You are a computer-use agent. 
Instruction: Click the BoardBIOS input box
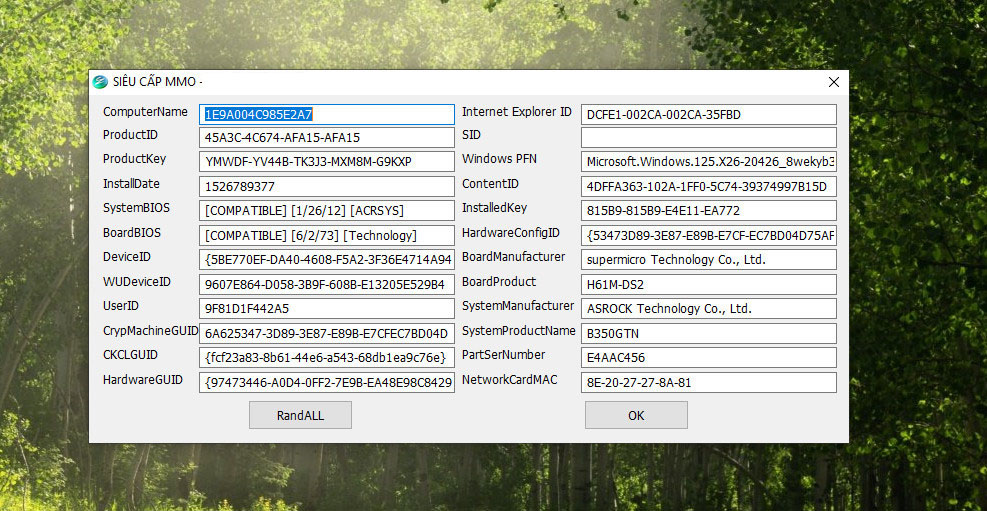[x=327, y=235]
